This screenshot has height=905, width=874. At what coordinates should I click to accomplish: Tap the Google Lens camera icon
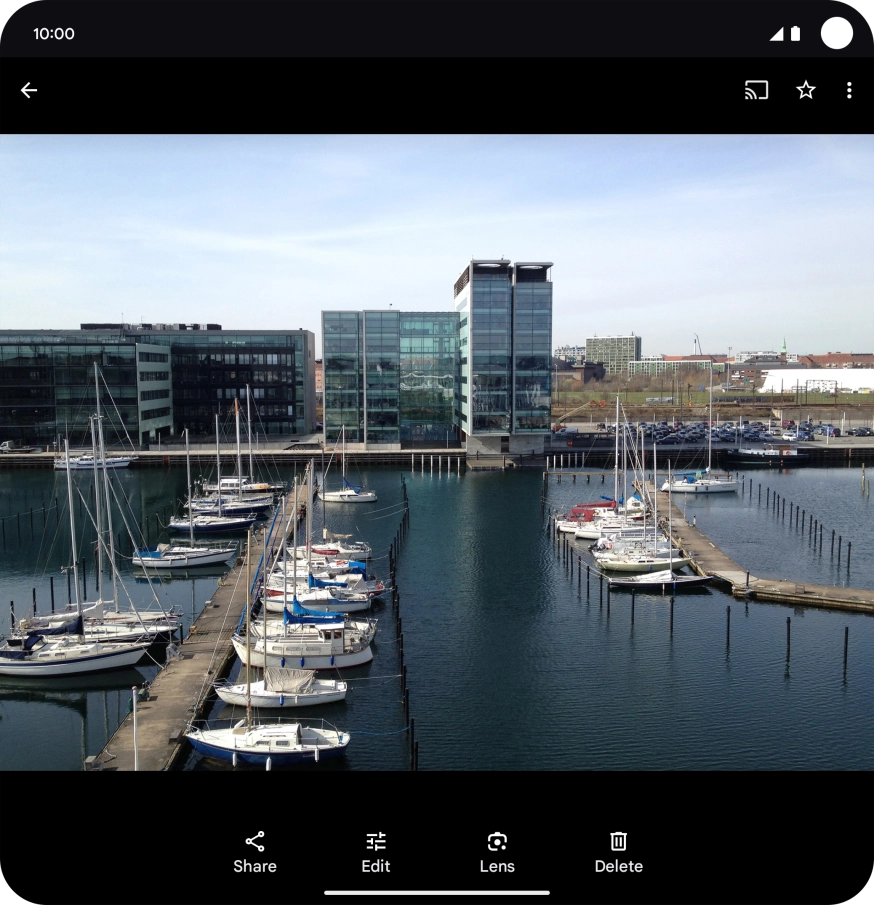[497, 841]
